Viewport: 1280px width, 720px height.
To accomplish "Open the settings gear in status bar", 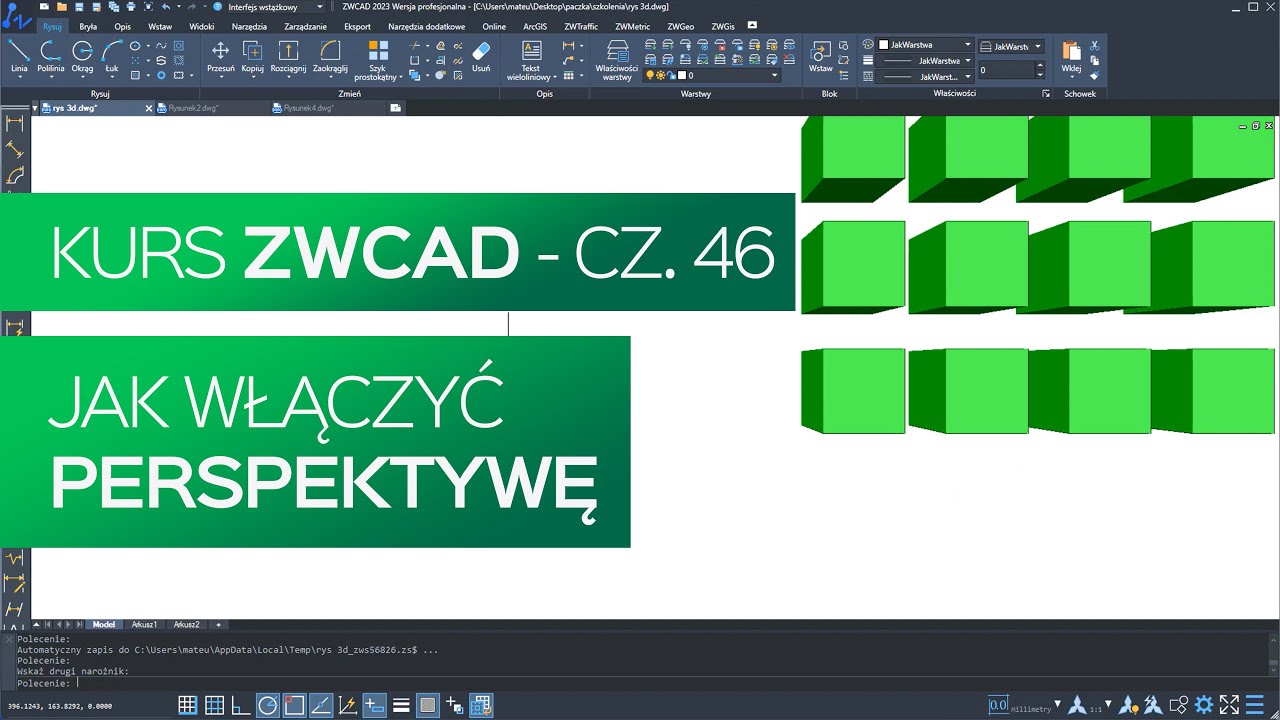I will click(1204, 705).
